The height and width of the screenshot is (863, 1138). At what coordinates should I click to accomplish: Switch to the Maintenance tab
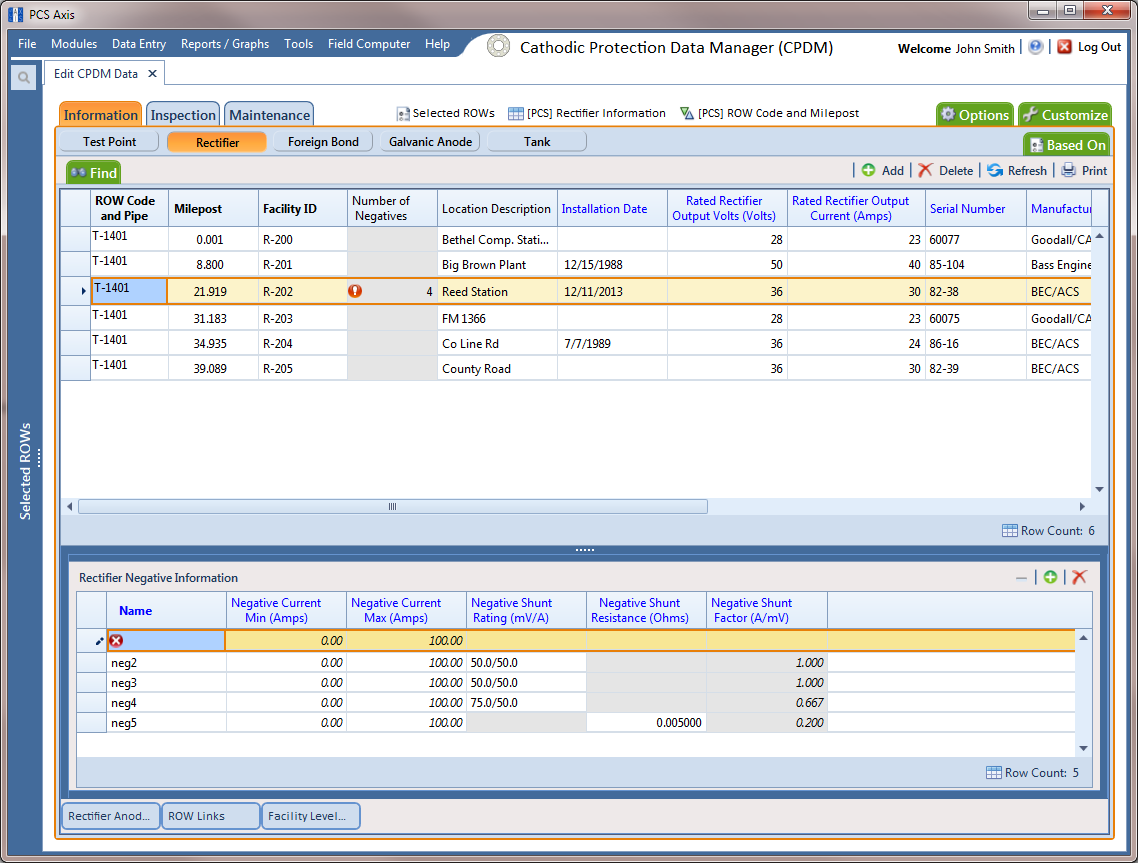pyautogui.click(x=269, y=115)
